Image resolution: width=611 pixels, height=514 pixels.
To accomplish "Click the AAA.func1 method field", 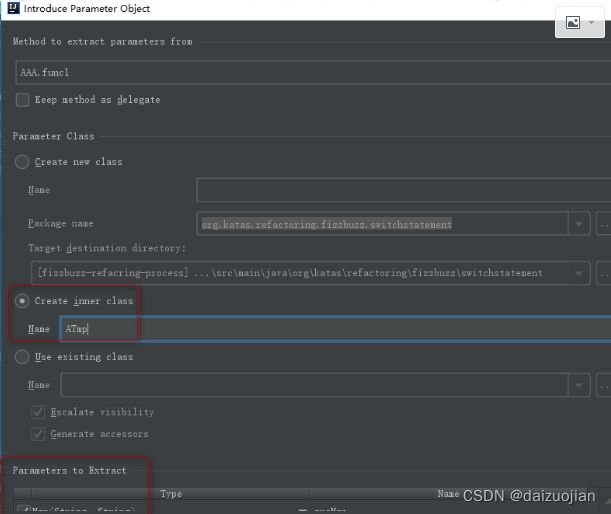I will (x=313, y=72).
